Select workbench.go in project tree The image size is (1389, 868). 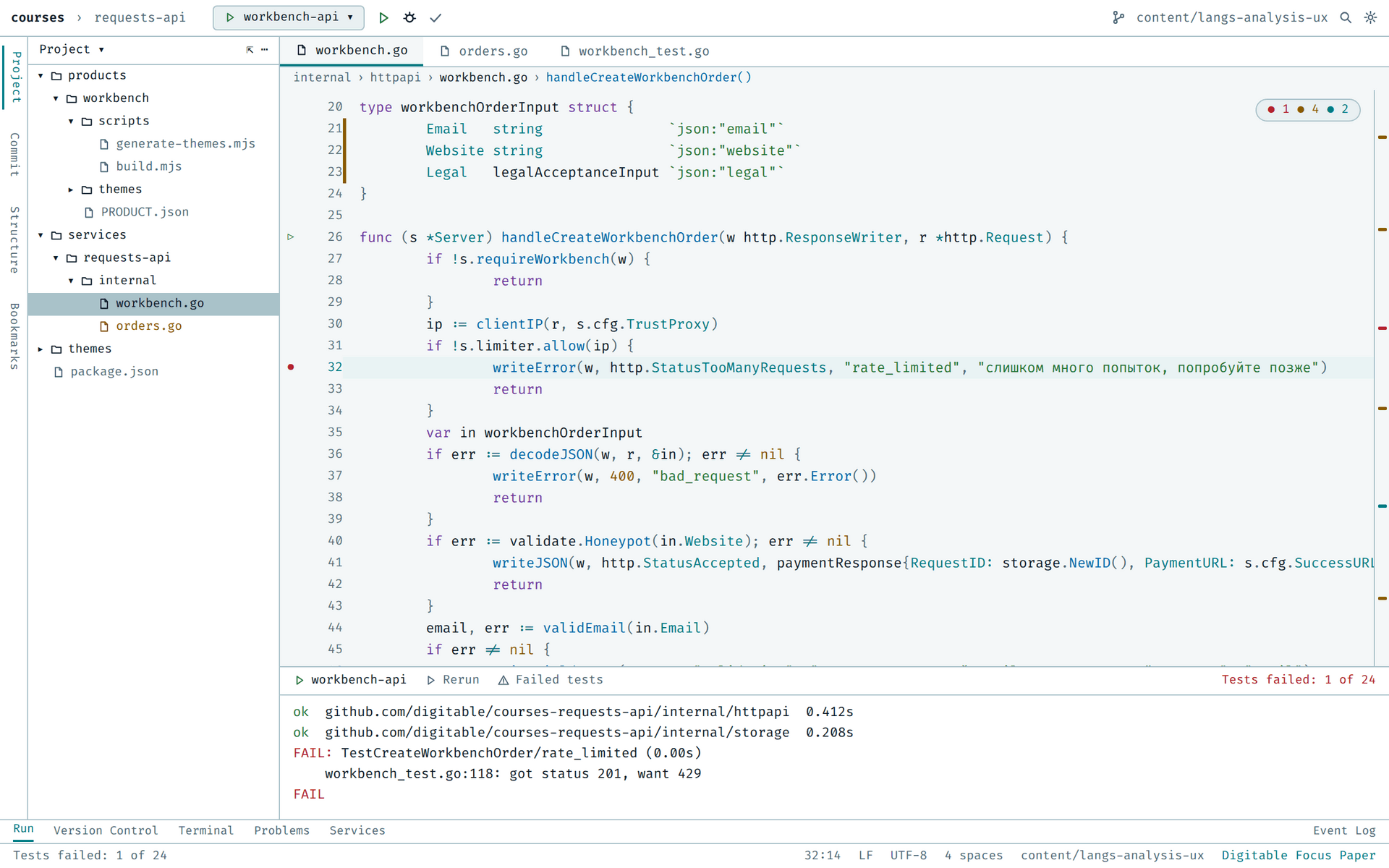pos(153,304)
